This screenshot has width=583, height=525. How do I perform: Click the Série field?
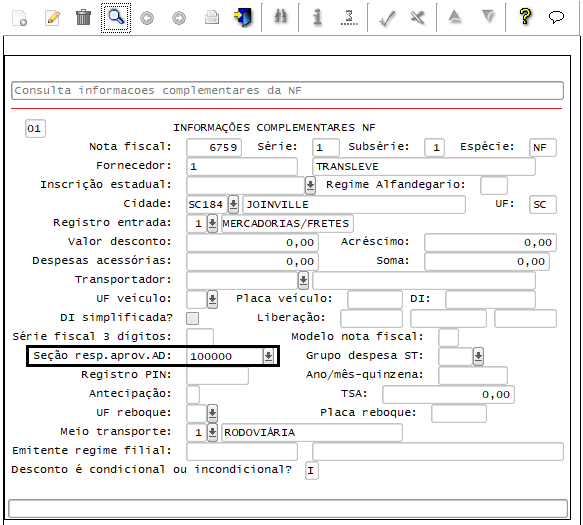pos(326,148)
